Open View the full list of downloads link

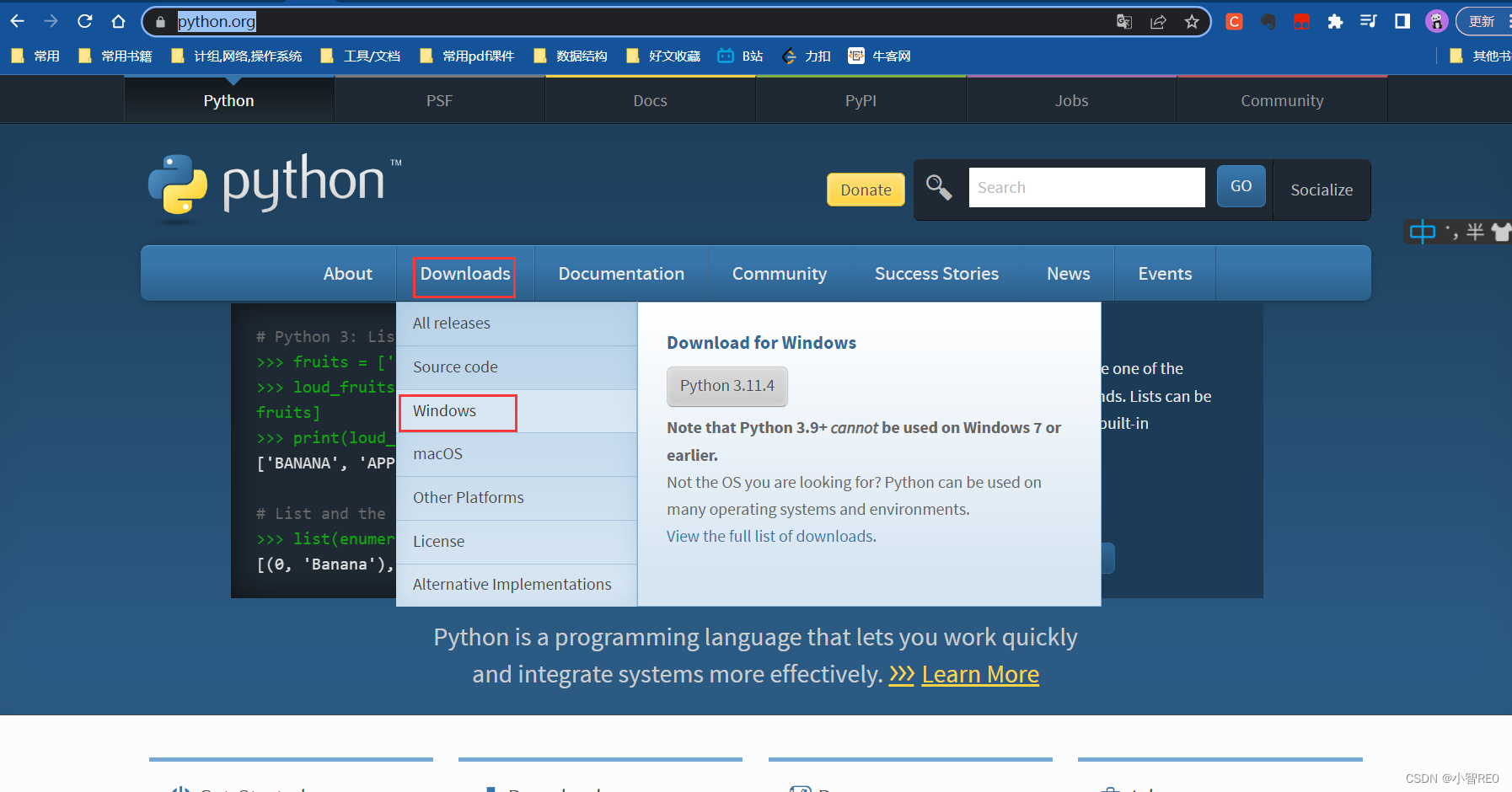click(771, 537)
